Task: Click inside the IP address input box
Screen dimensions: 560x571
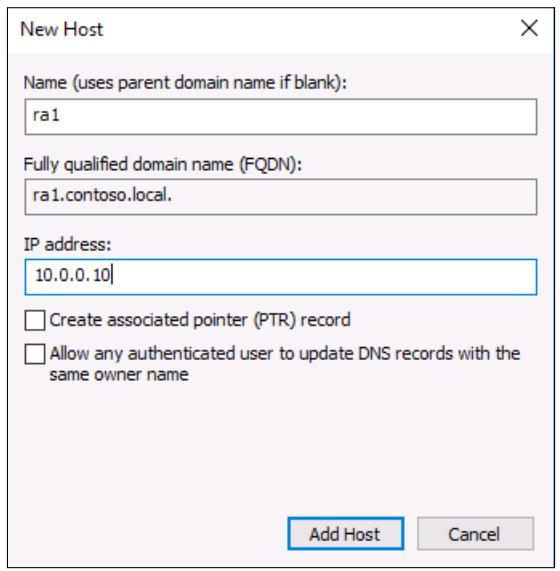Action: [x=281, y=277]
